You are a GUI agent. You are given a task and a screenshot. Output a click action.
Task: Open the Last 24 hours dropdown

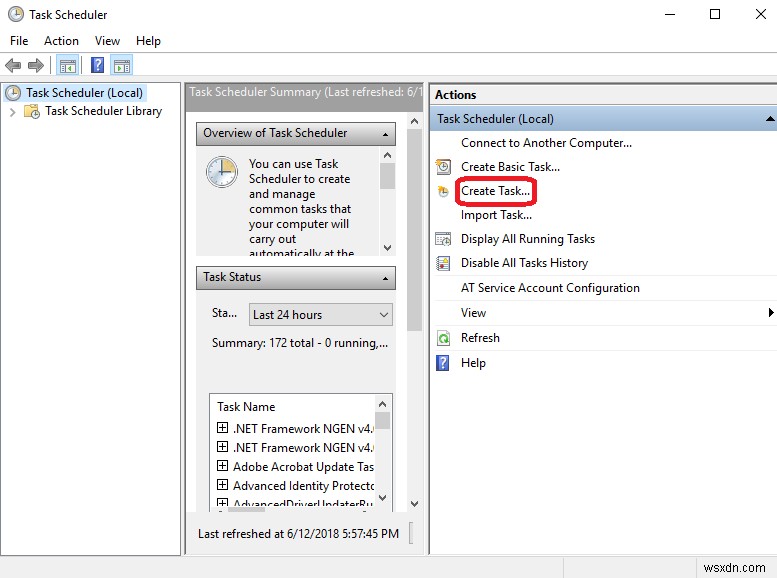320,315
